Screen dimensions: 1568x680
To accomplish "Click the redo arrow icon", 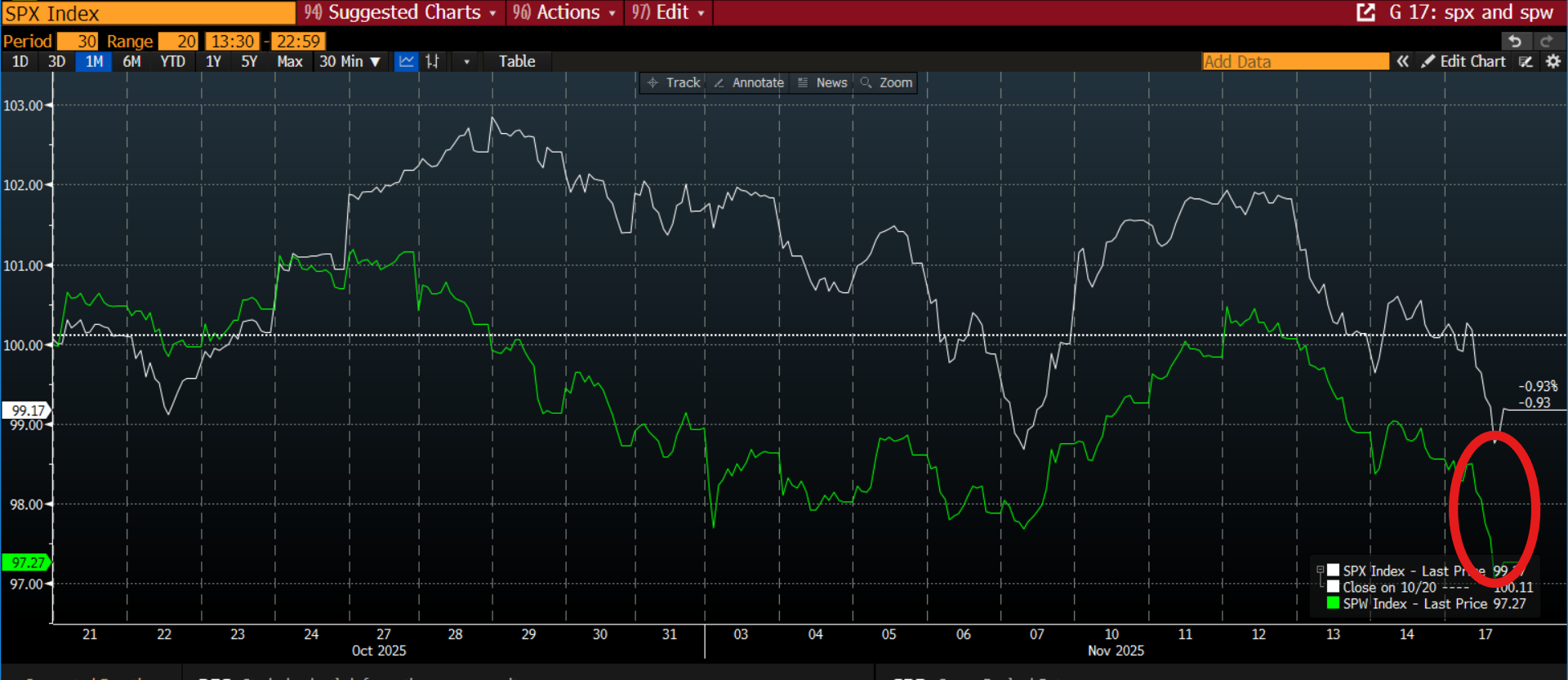I will pos(1547,41).
